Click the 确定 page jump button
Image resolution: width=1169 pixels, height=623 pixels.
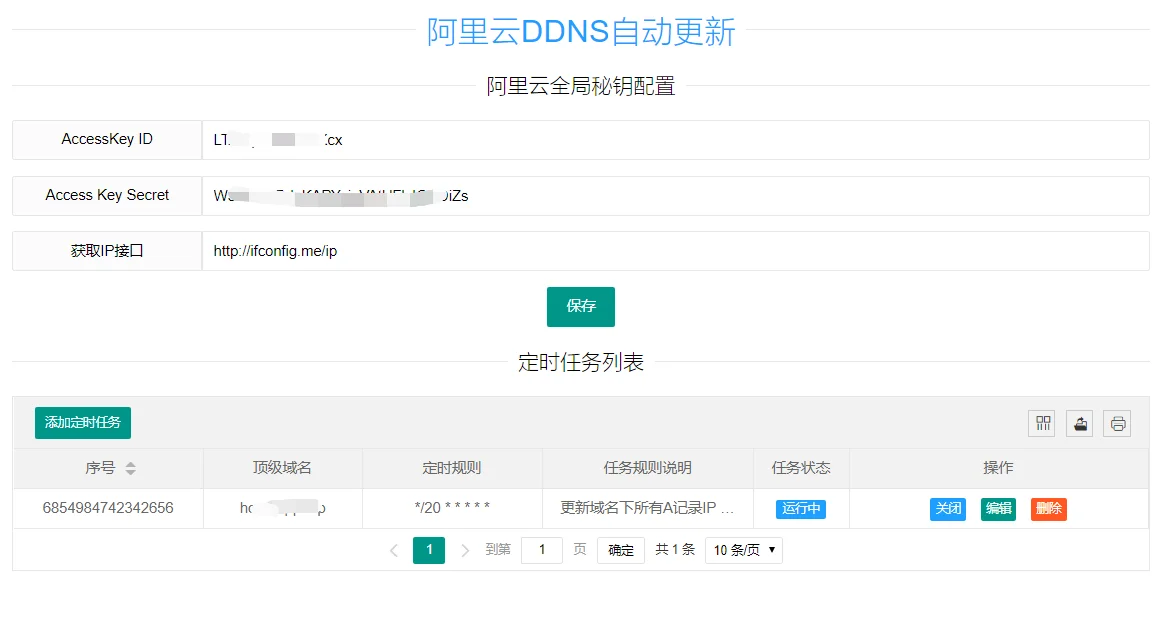click(620, 550)
